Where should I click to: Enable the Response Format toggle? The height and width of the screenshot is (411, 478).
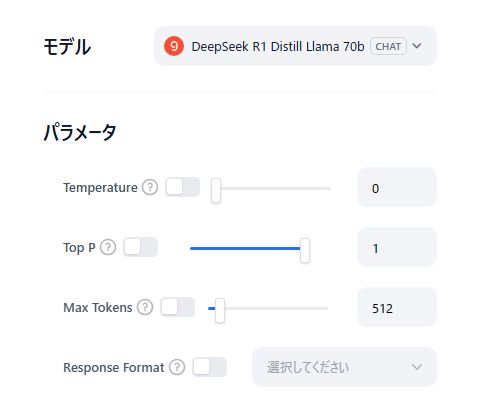click(209, 367)
